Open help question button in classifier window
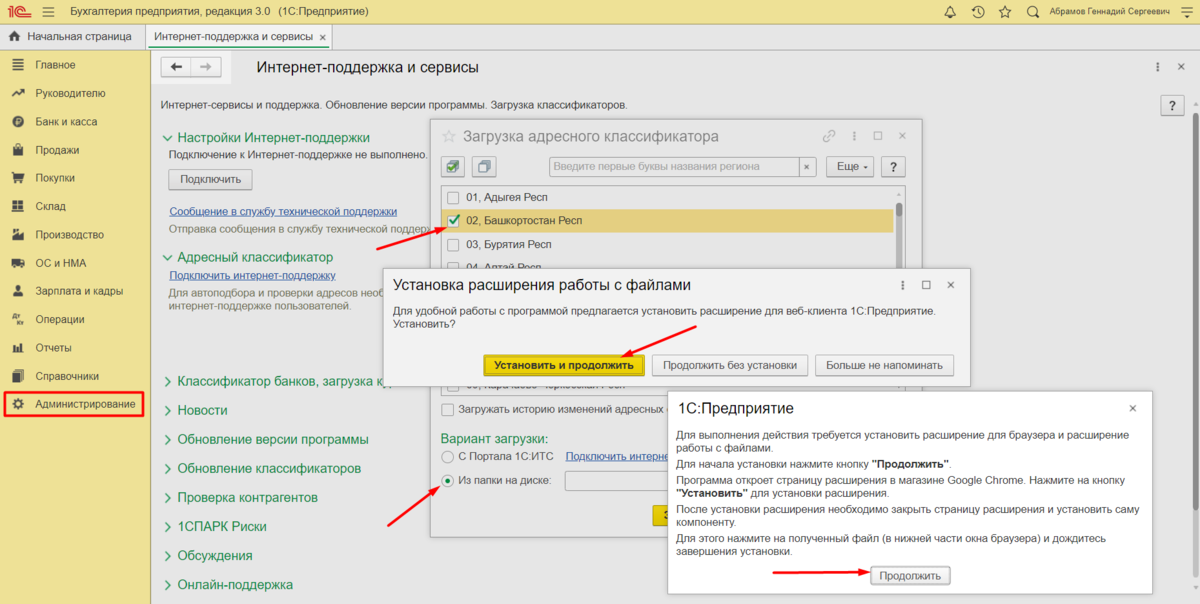The image size is (1200, 604). 893,167
